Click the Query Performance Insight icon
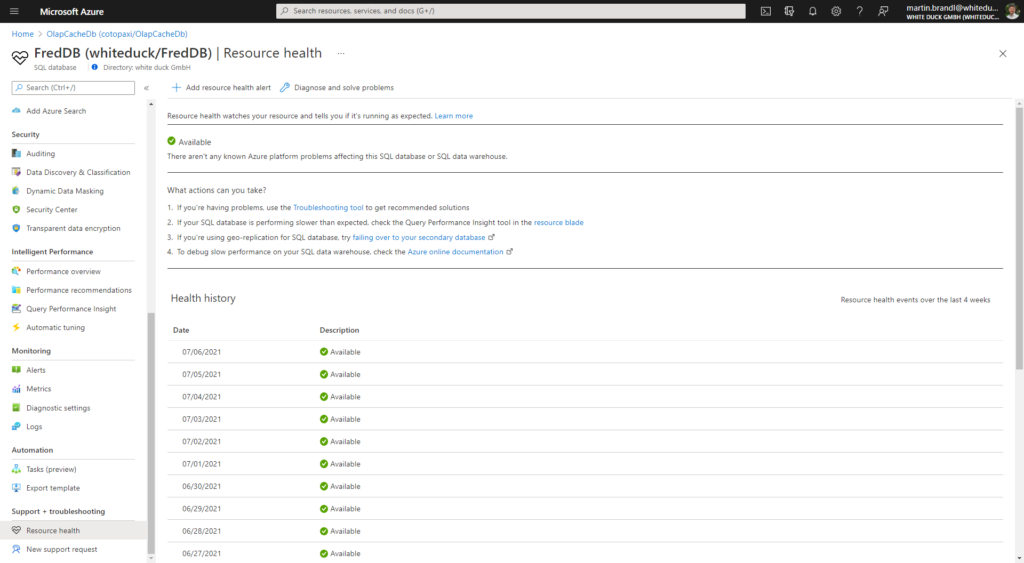This screenshot has height=563, width=1024. pyautogui.click(x=16, y=308)
